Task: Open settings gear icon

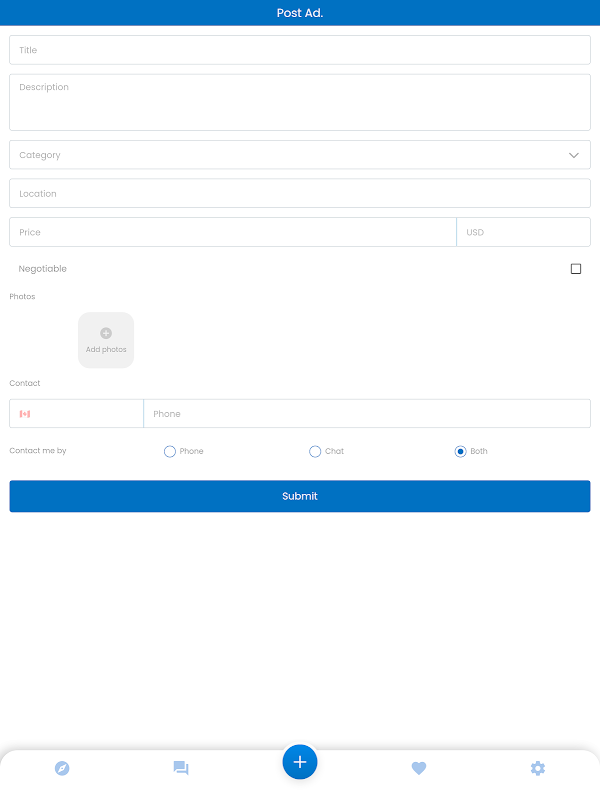Action: click(x=538, y=768)
